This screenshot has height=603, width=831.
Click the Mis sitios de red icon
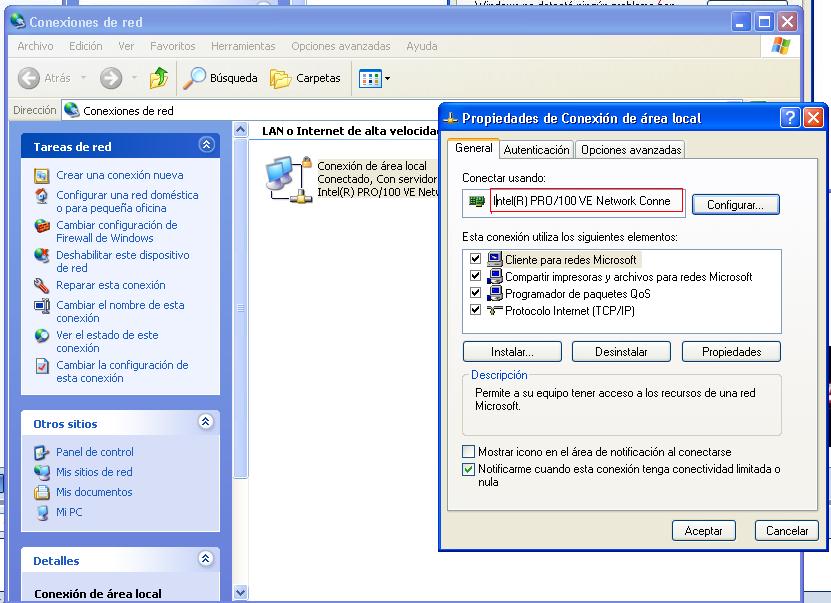[42, 472]
